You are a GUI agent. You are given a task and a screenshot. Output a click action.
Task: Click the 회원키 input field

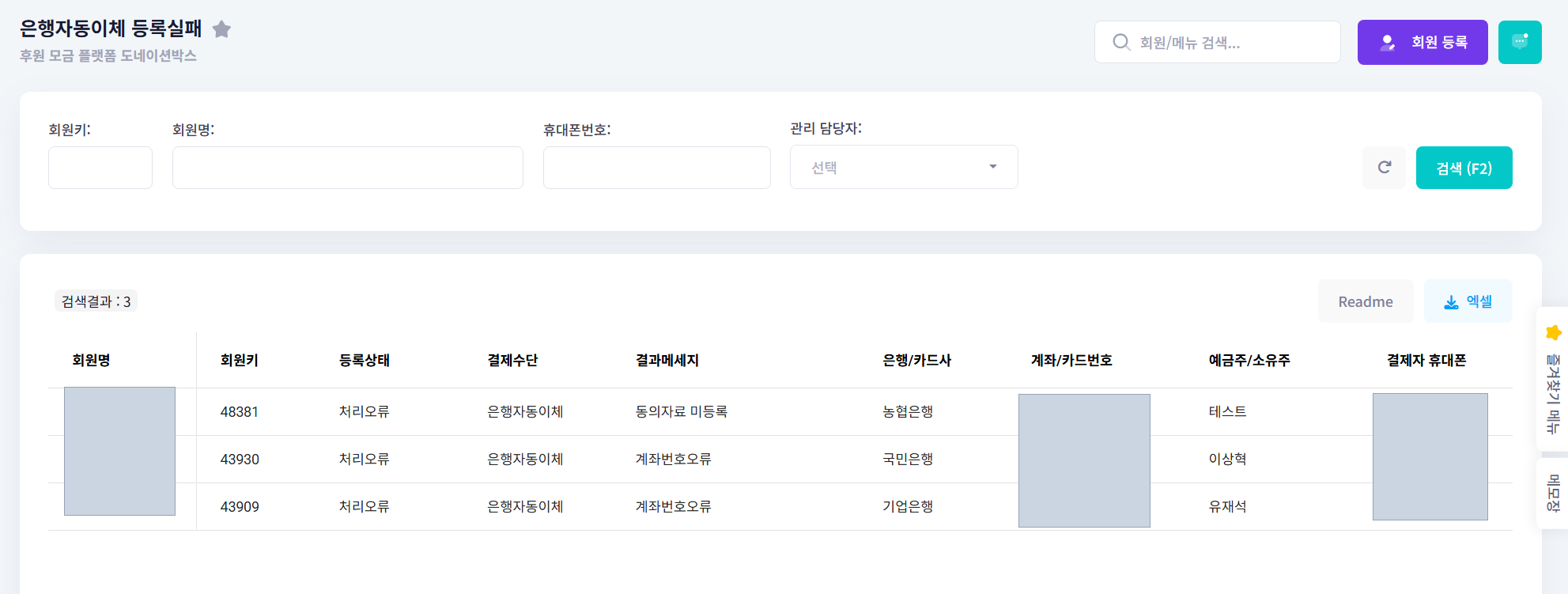coord(100,168)
